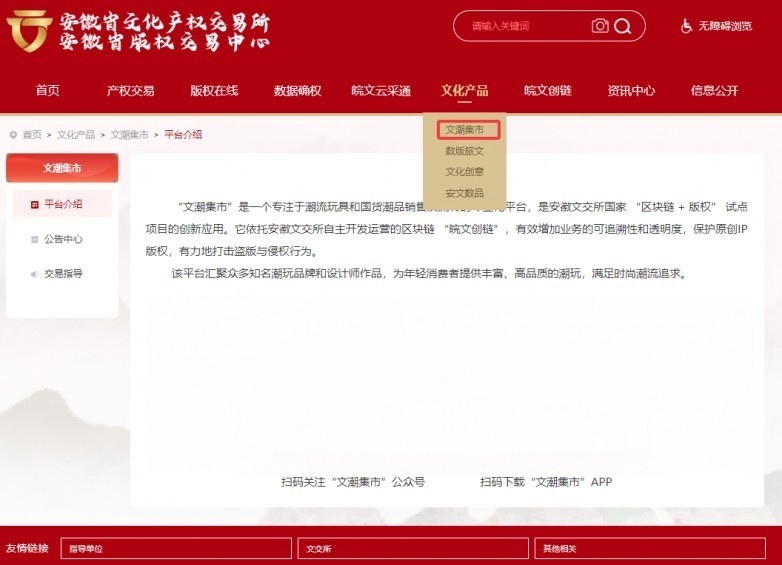782x565 pixels.
Task: Open 公告中心 in the left sidebar
Action: click(x=62, y=239)
